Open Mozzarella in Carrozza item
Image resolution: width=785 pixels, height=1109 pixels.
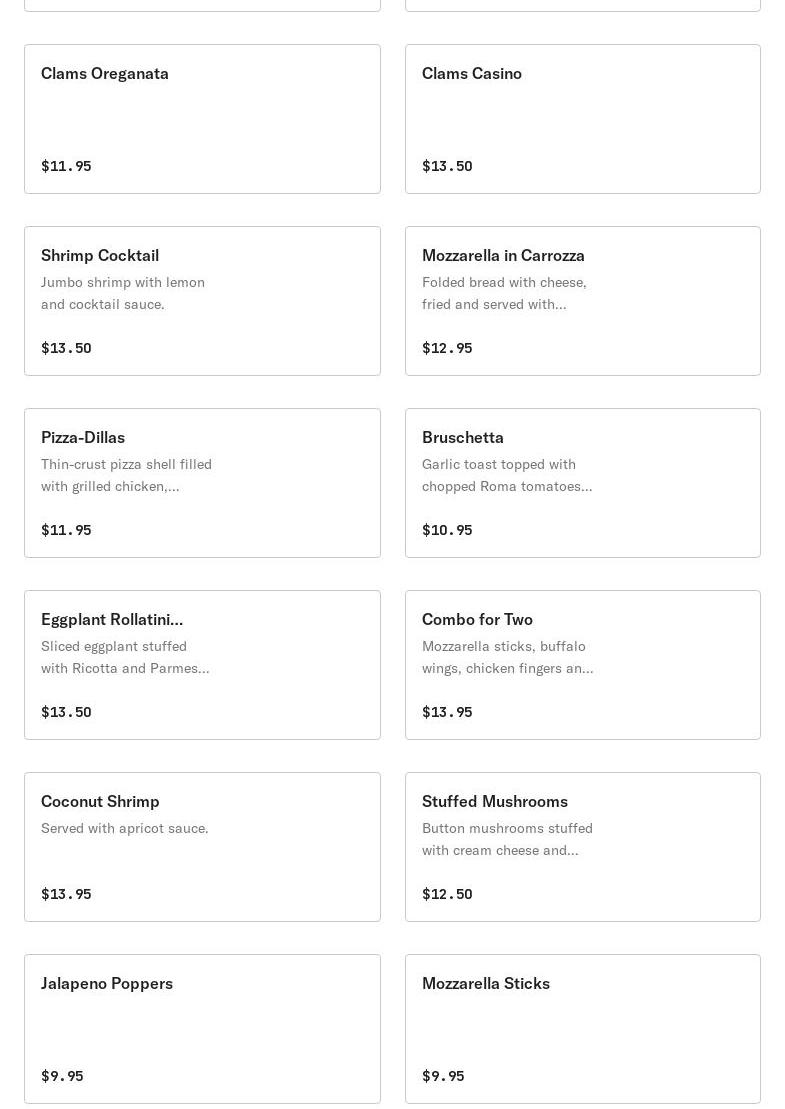point(583,301)
